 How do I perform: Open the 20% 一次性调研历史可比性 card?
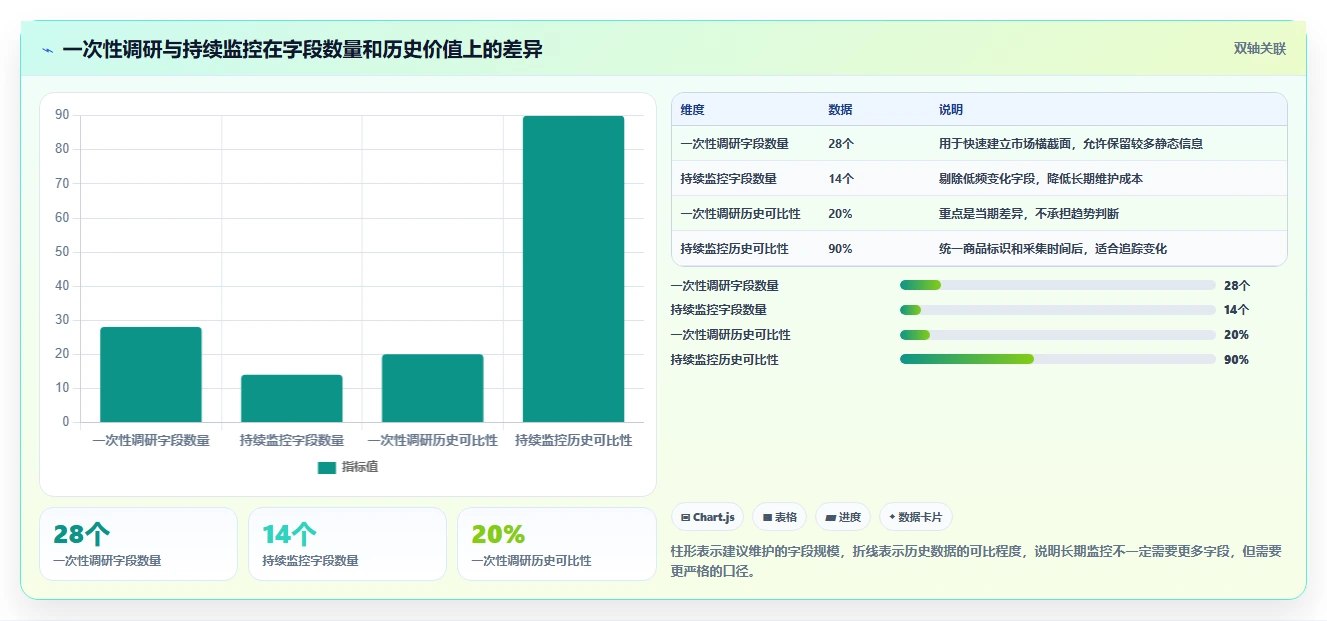(556, 544)
